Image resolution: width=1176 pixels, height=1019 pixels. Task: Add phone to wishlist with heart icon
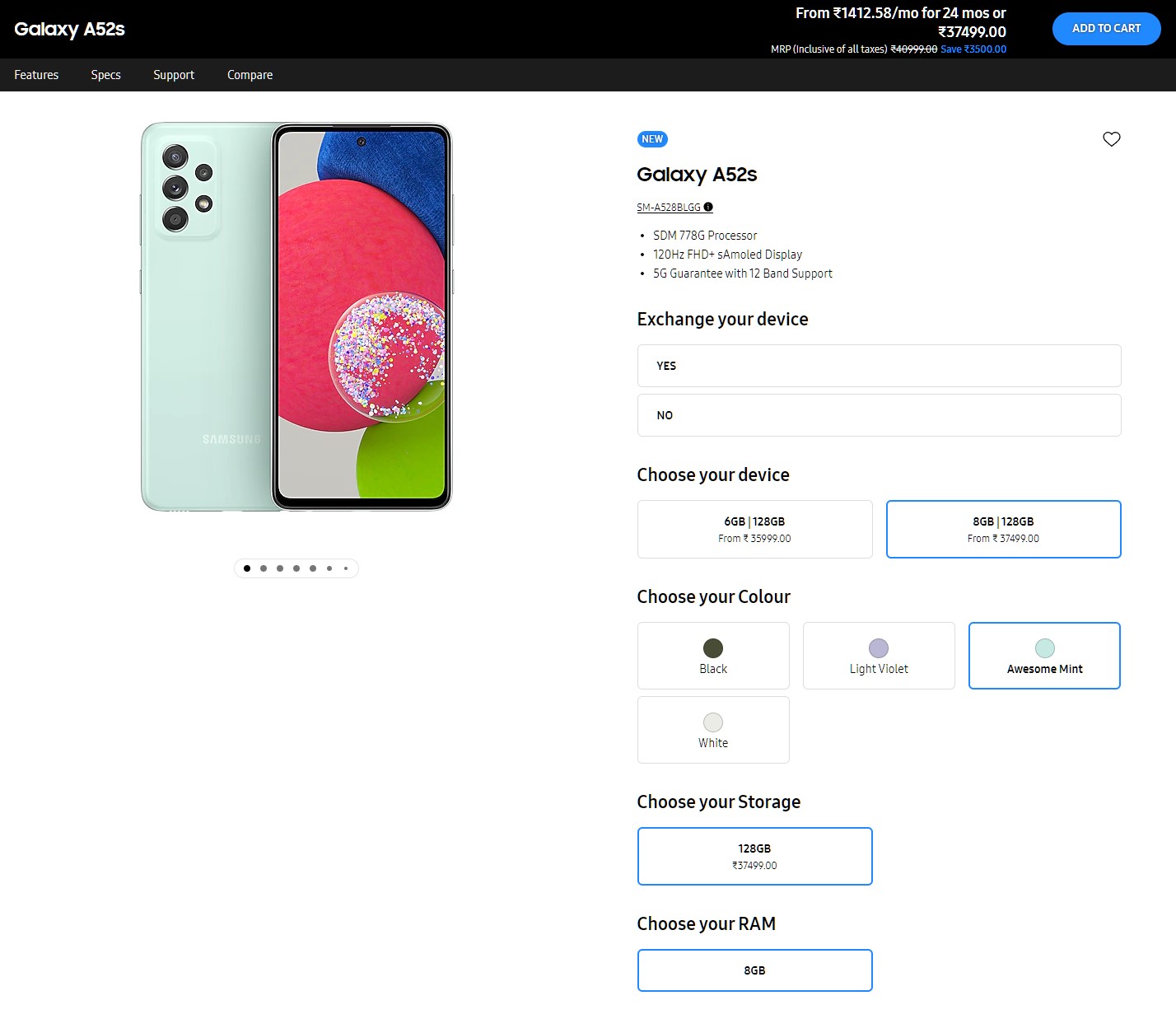pyautogui.click(x=1111, y=139)
